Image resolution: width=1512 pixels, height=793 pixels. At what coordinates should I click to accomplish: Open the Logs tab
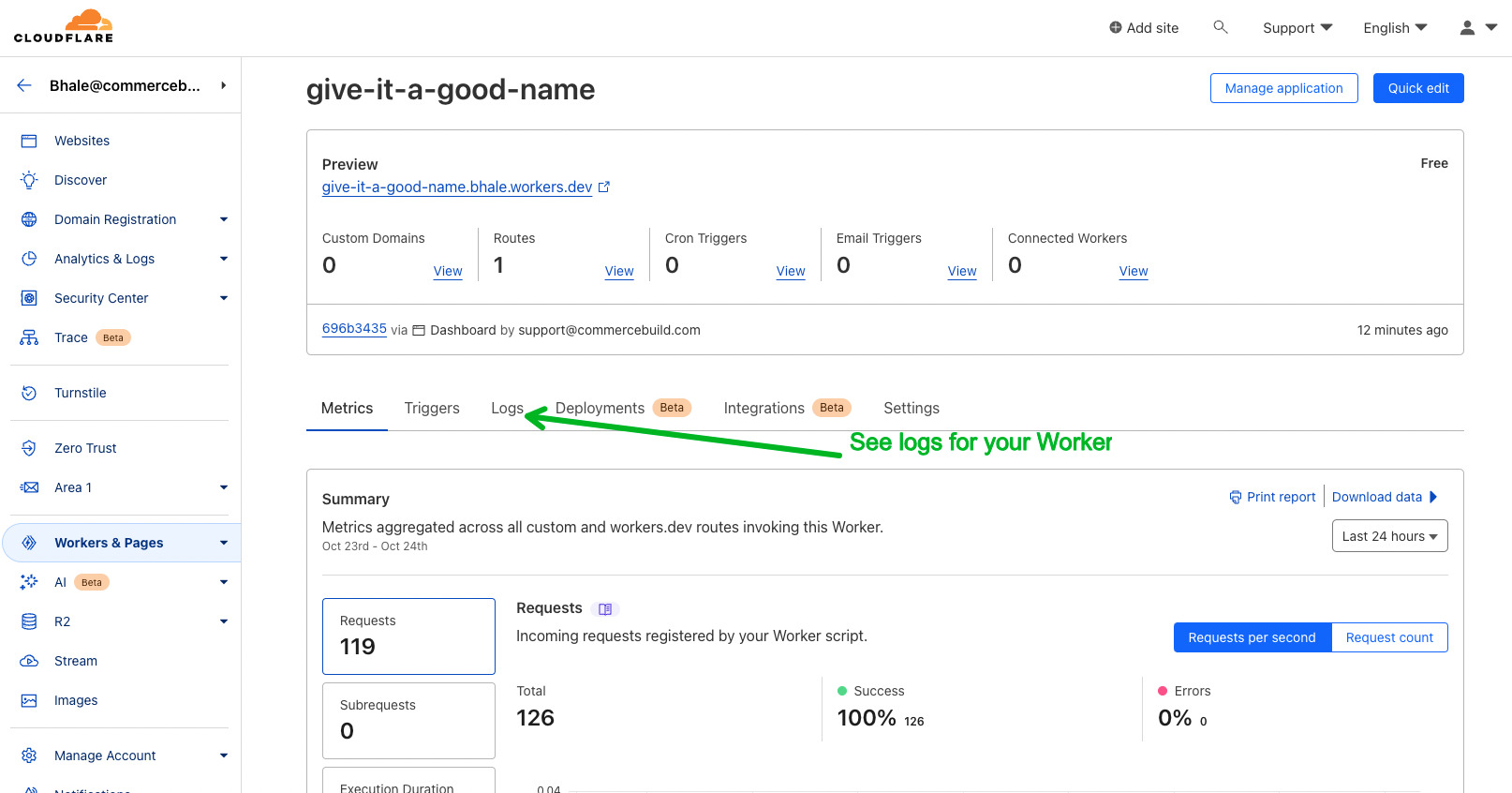507,408
